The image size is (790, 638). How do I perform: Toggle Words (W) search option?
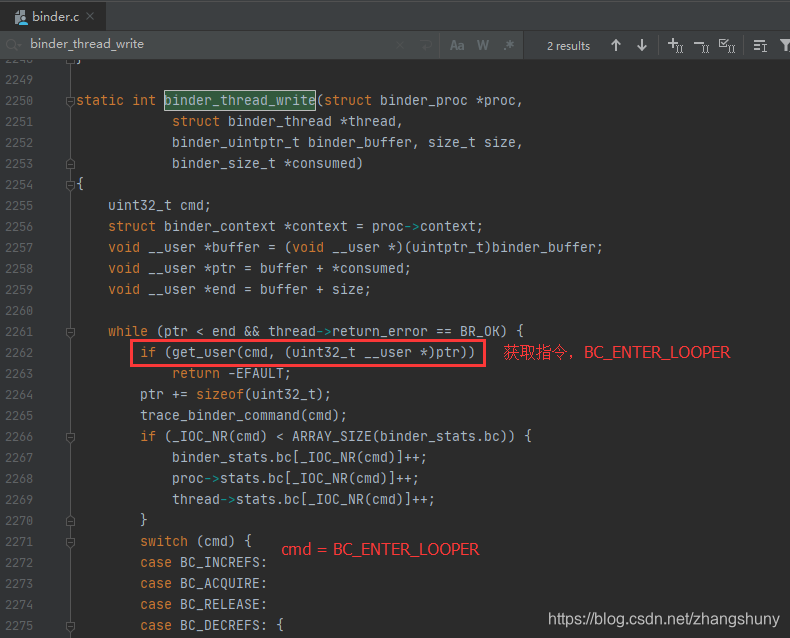483,46
